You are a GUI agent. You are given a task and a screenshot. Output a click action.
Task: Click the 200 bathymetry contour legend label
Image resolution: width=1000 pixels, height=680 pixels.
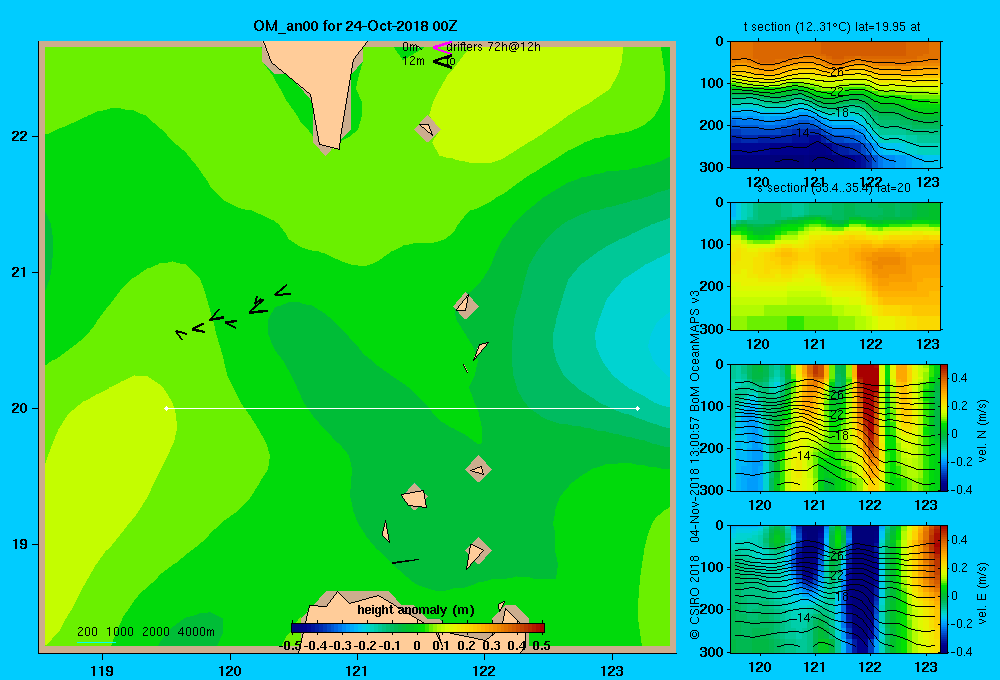[x=87, y=632]
